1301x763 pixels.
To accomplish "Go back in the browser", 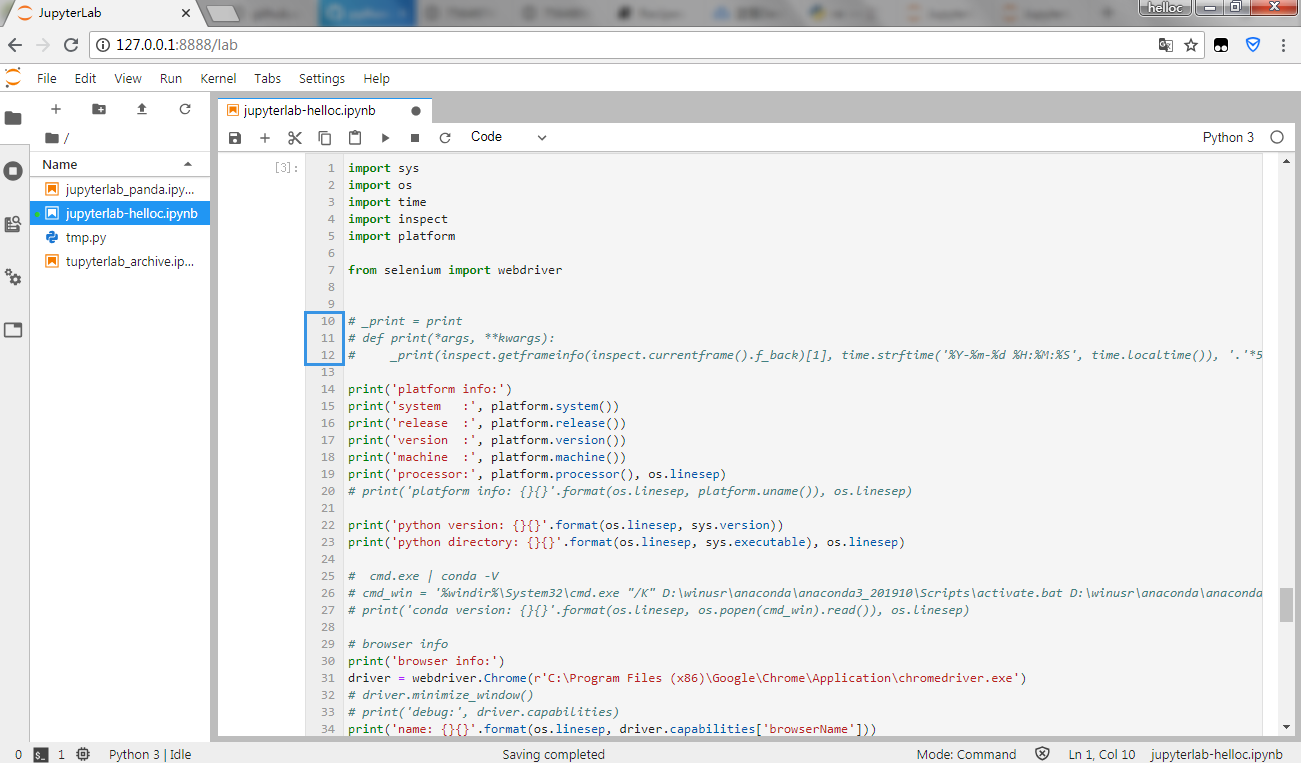I will click(15, 45).
